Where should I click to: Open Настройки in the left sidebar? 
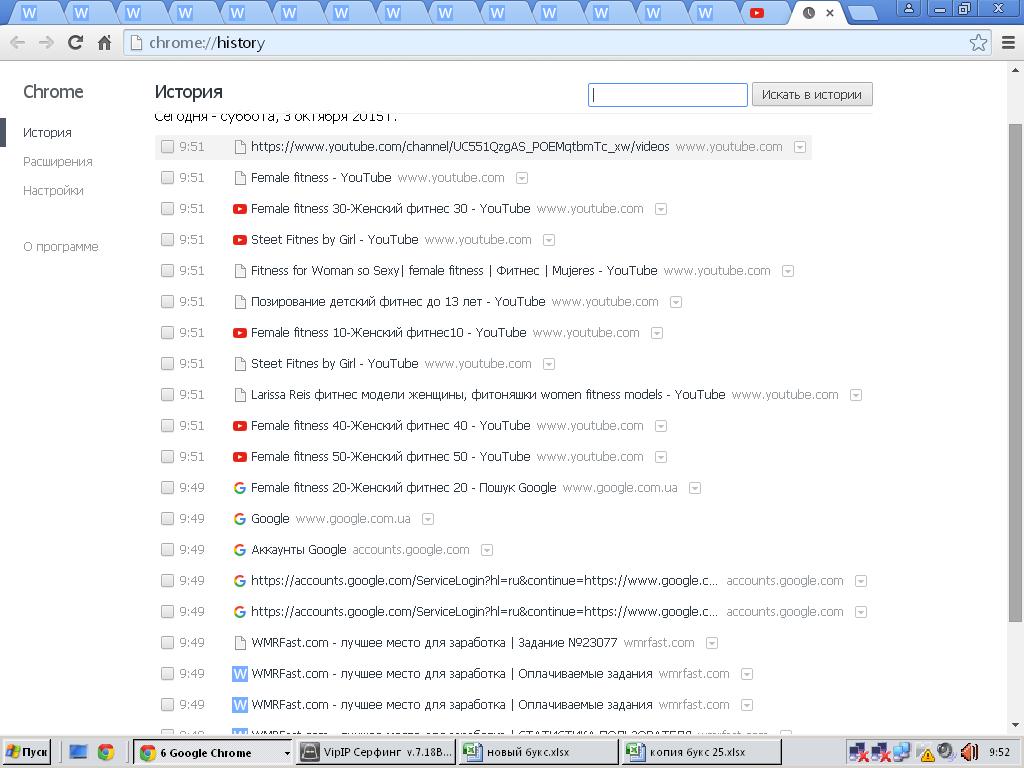[53, 191]
